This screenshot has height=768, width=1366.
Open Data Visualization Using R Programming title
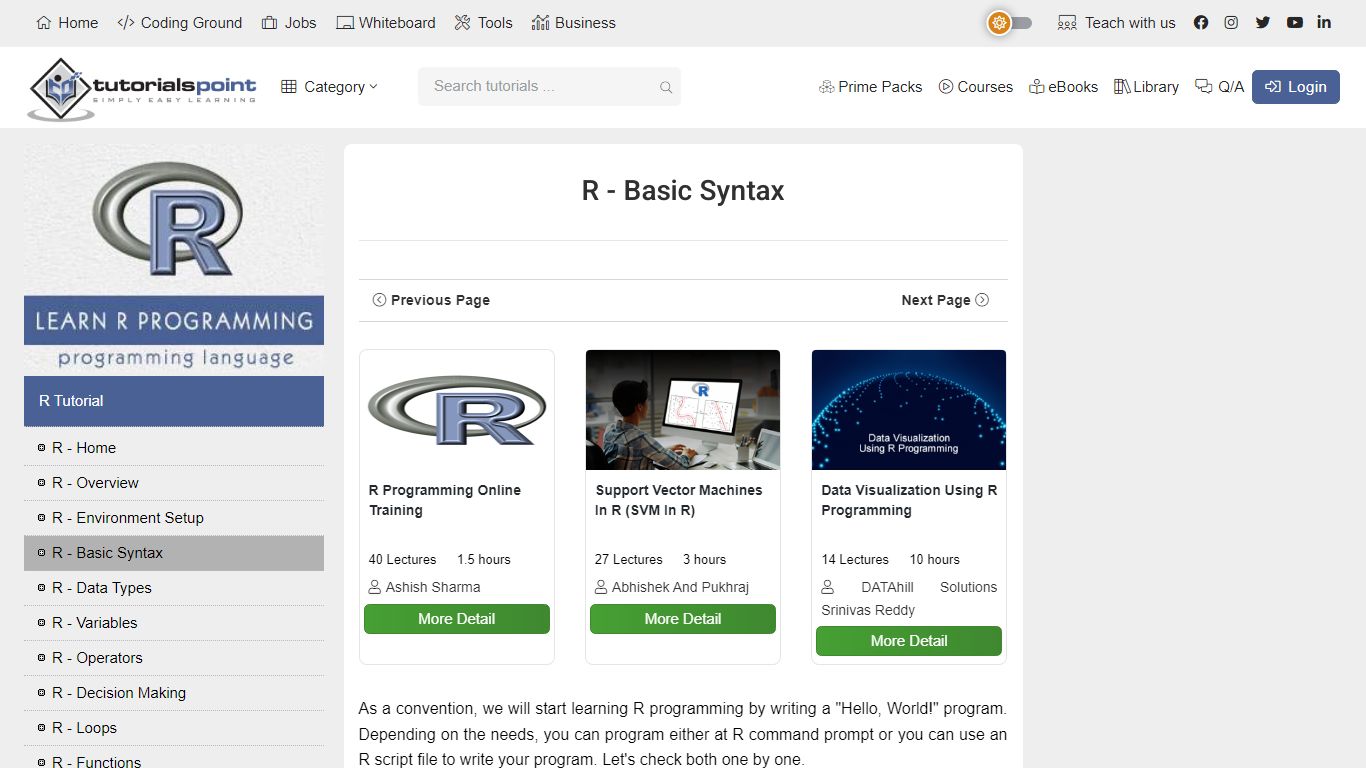(x=909, y=500)
